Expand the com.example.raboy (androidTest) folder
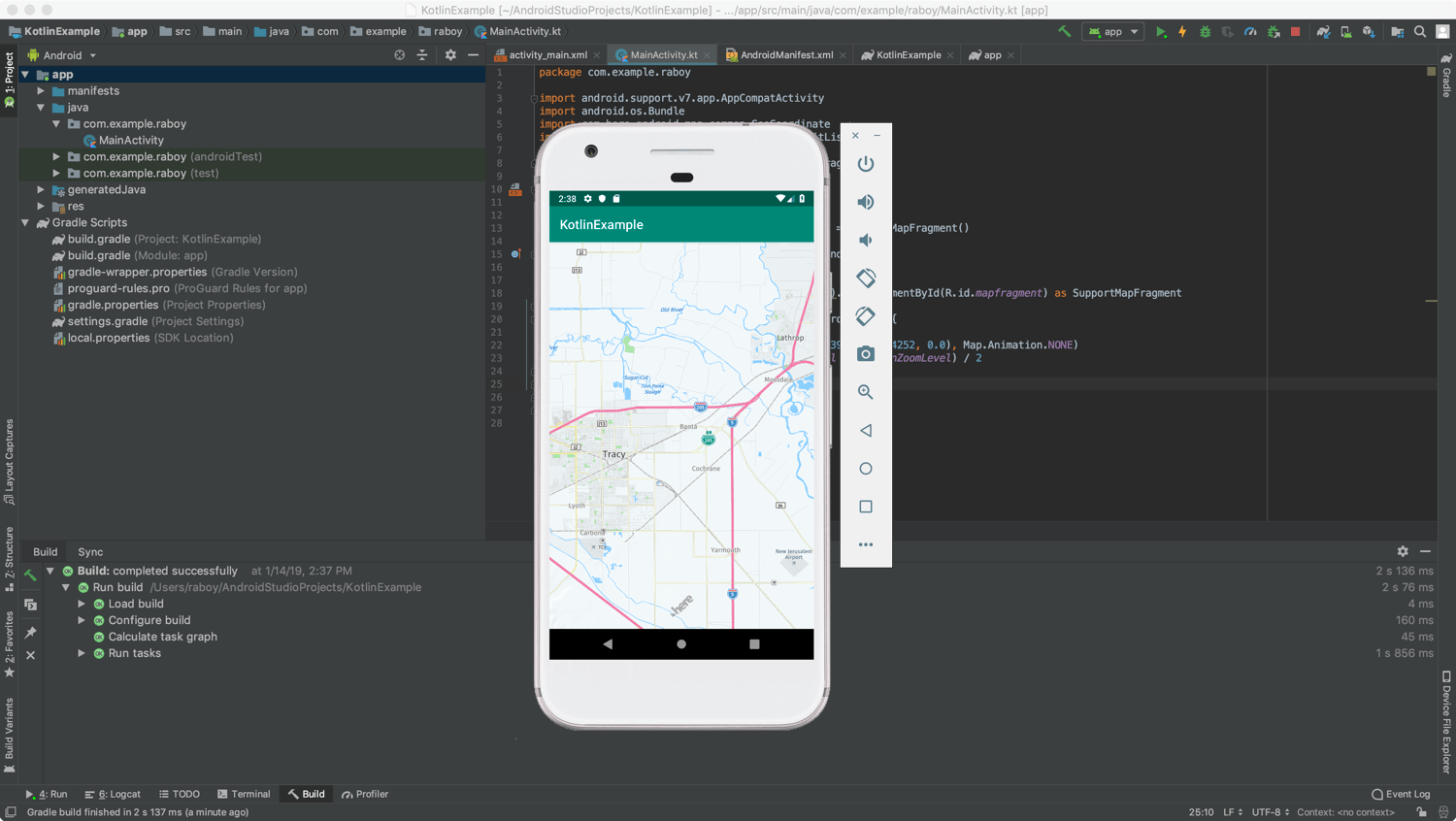The width and height of the screenshot is (1456, 821). click(x=55, y=156)
